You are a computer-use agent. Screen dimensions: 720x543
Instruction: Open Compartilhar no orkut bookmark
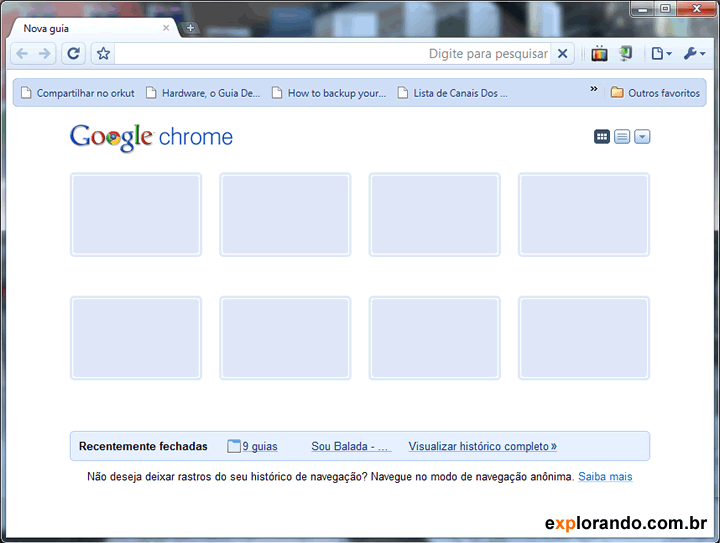click(x=78, y=93)
